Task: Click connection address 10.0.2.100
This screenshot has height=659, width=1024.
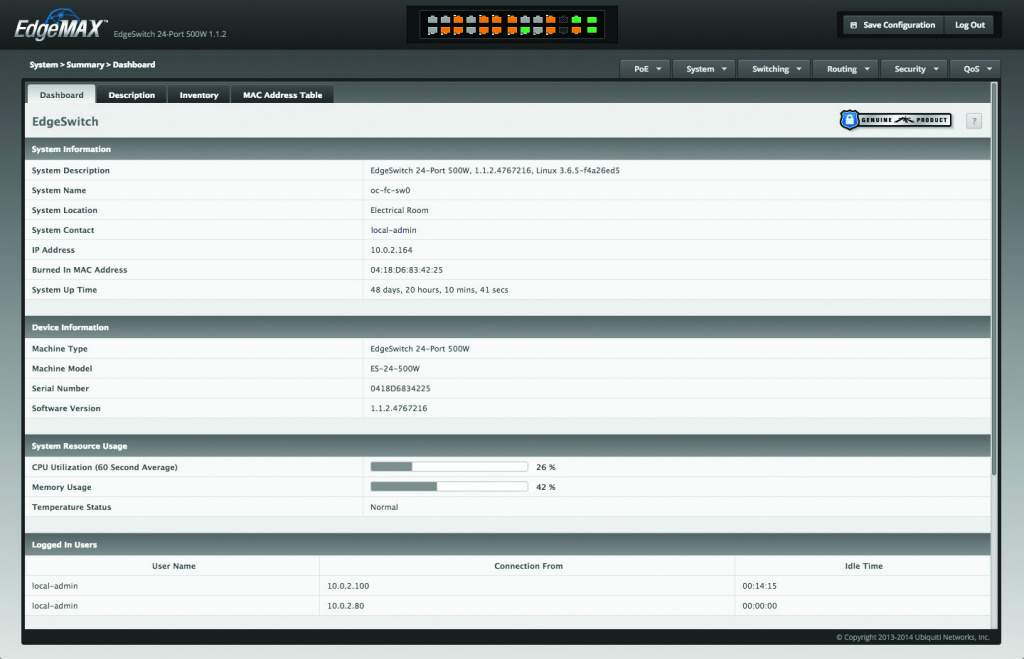Action: click(348, 587)
